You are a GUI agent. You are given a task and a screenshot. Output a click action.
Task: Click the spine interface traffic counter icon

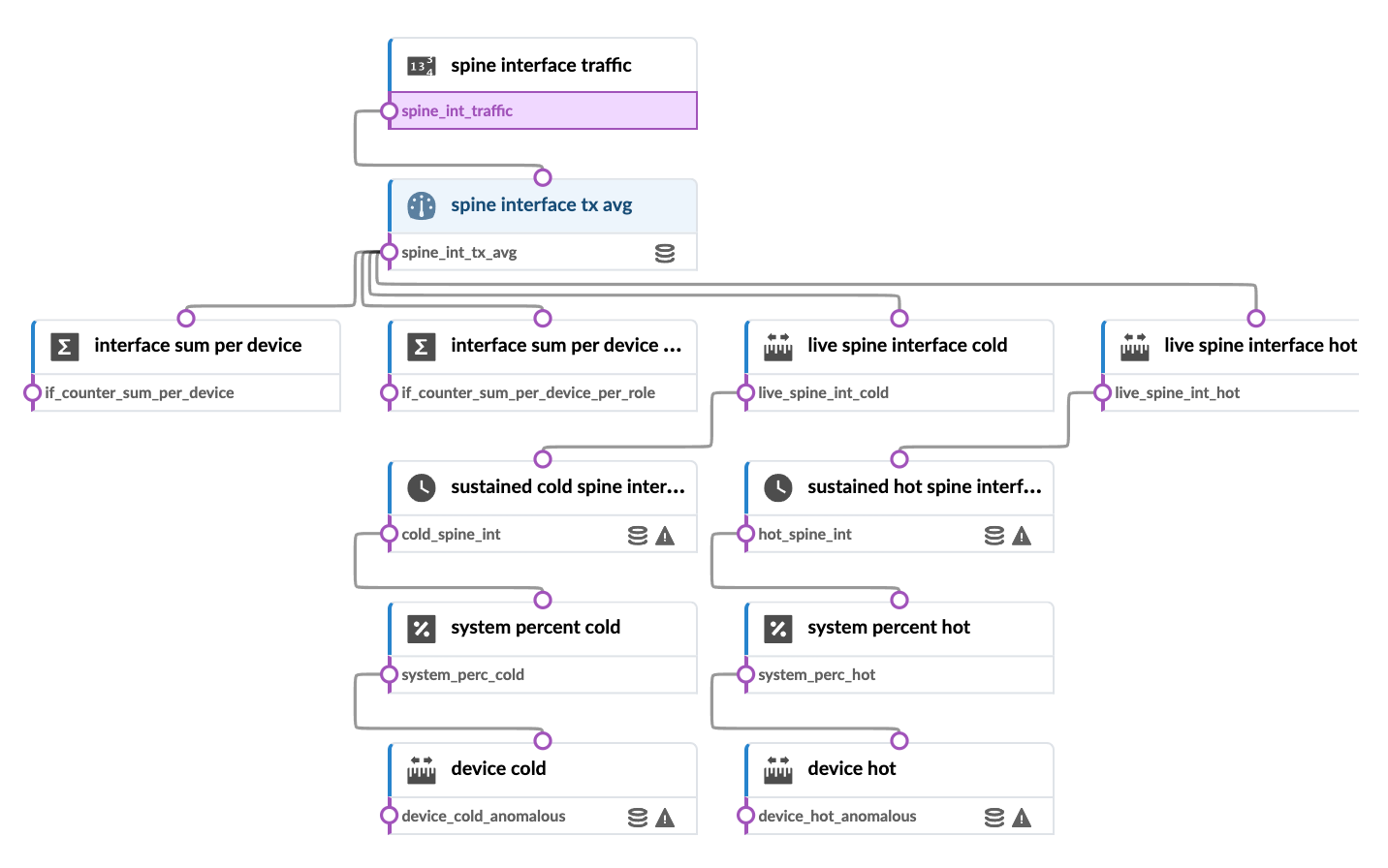[421, 66]
